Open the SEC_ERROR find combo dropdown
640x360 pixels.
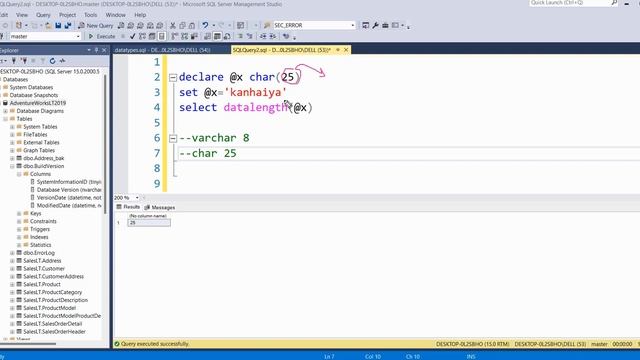(353, 25)
